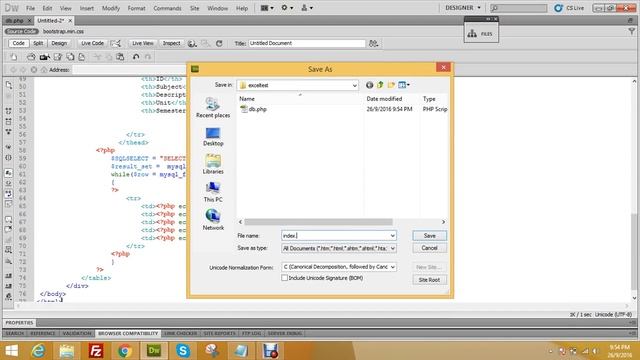This screenshot has height=360, width=640.
Task: Open the Insert menu
Action: tap(87, 8)
